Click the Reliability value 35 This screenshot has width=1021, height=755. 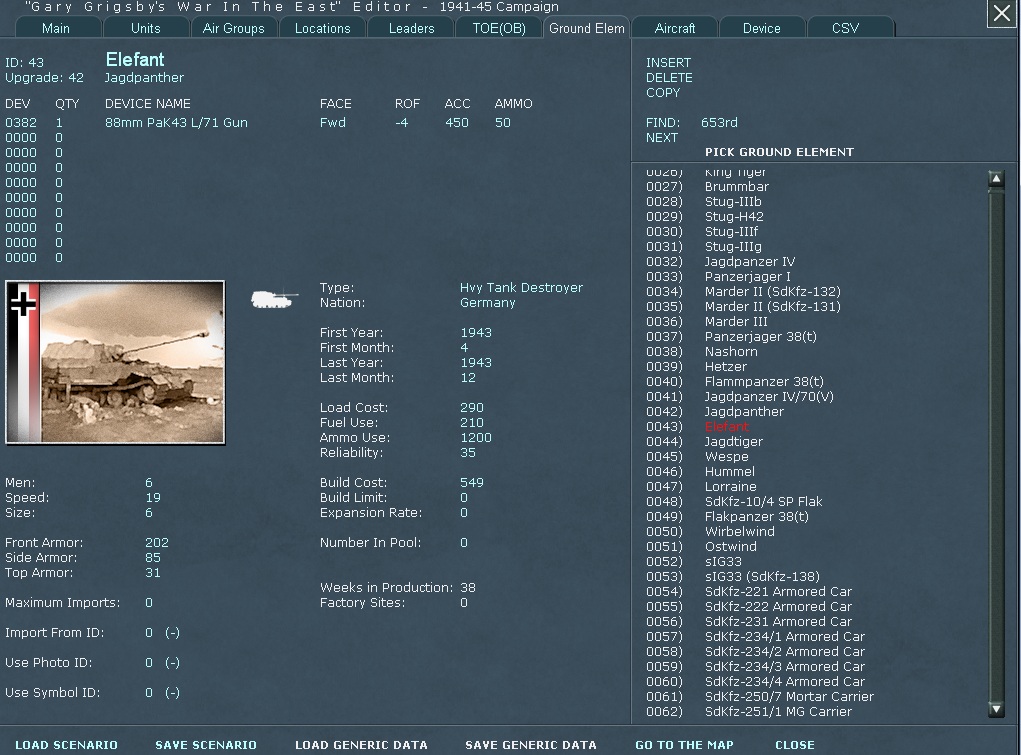point(468,453)
